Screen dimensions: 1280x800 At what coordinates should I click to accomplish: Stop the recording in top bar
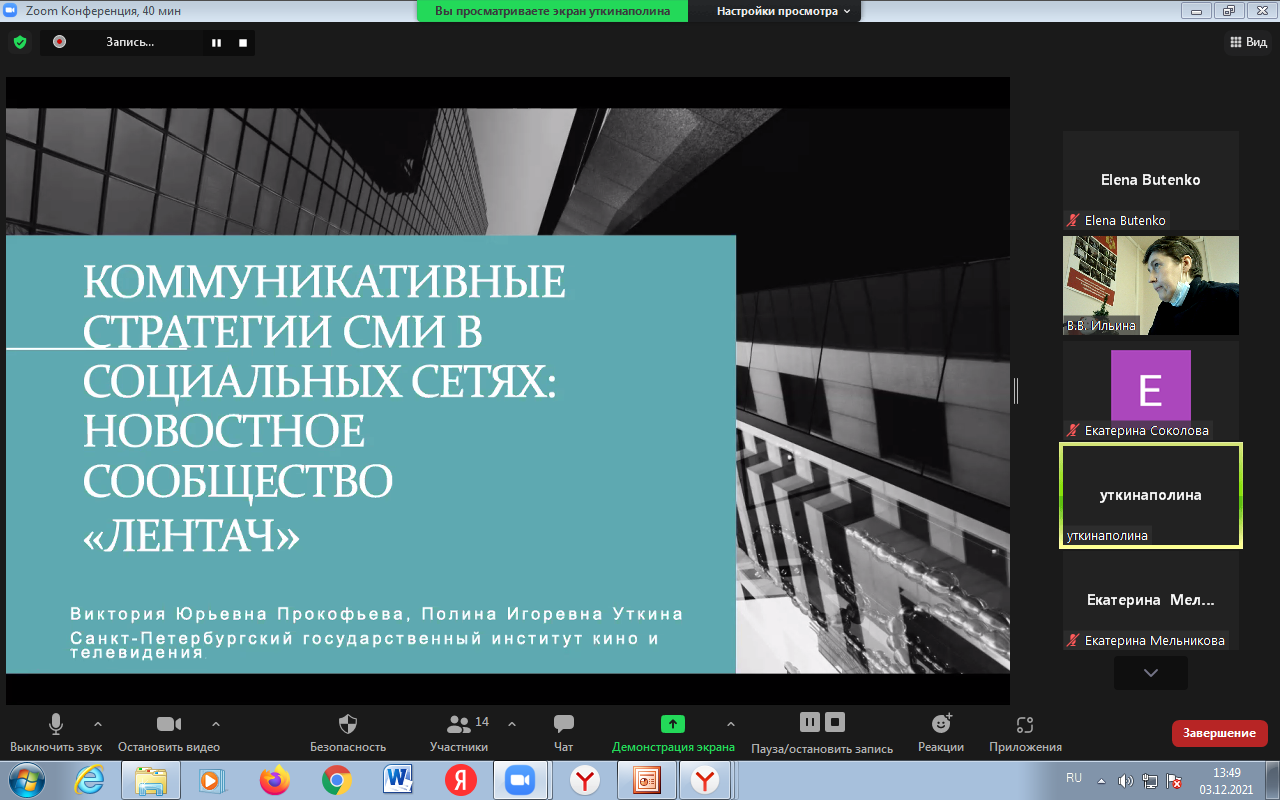click(x=243, y=43)
